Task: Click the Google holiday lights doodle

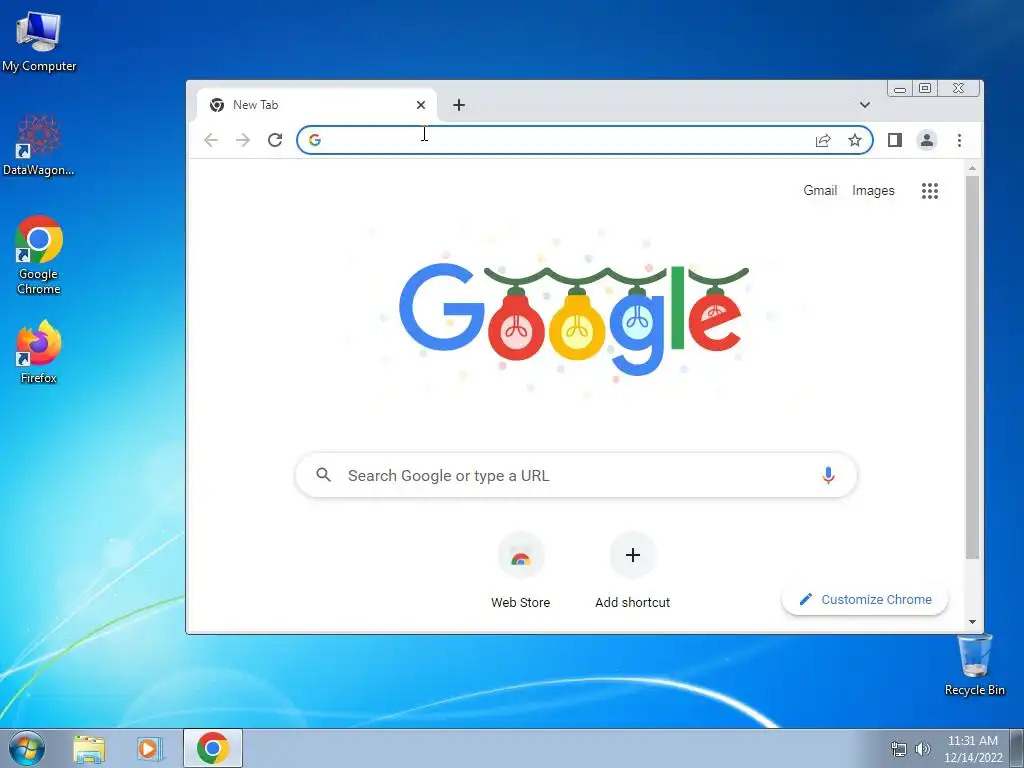Action: tap(574, 320)
